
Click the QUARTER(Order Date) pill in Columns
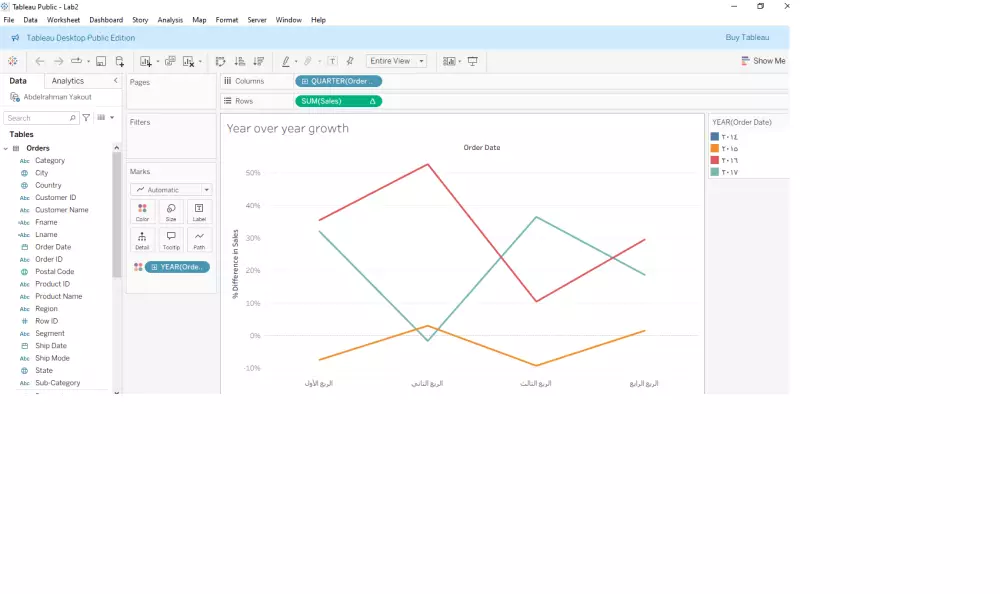(339, 81)
